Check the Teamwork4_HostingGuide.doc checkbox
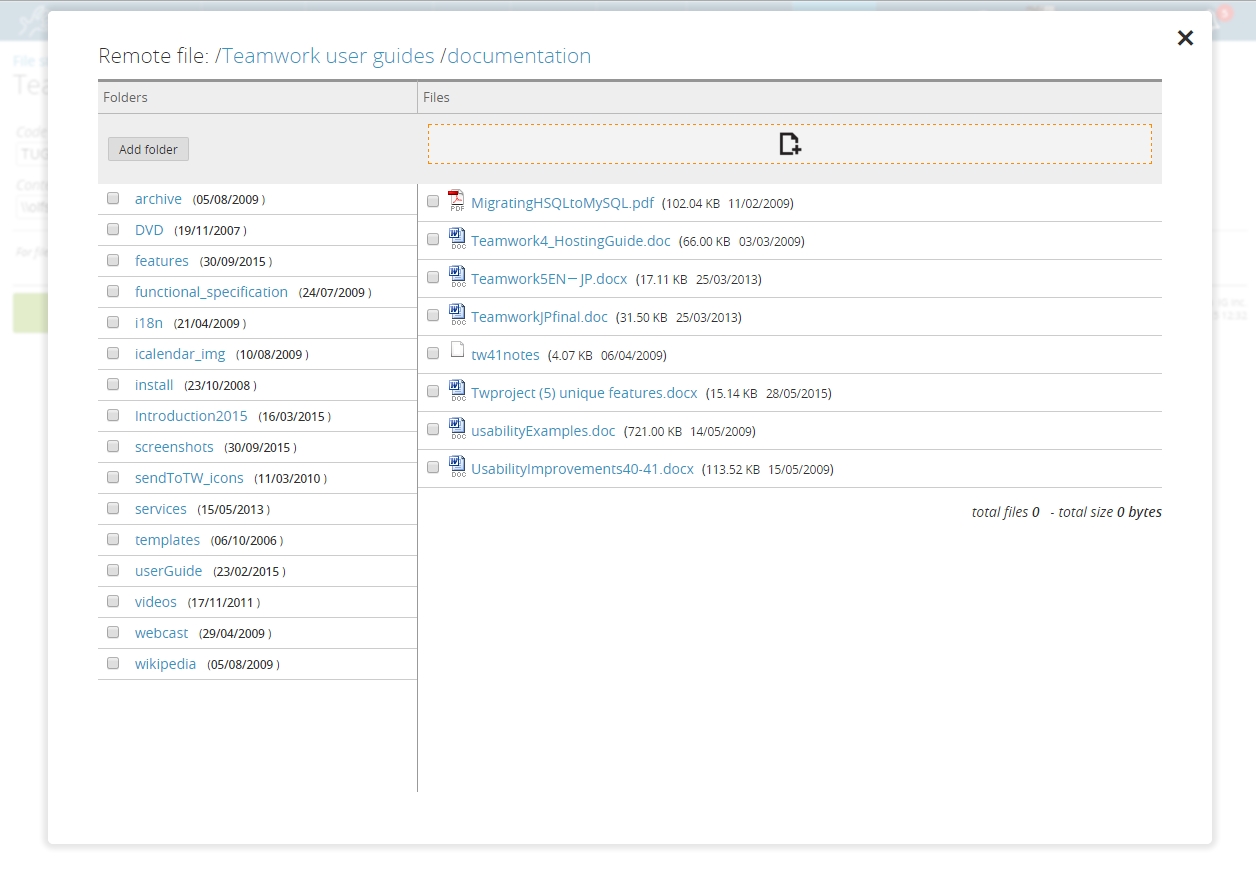The width and height of the screenshot is (1256, 877). [433, 240]
